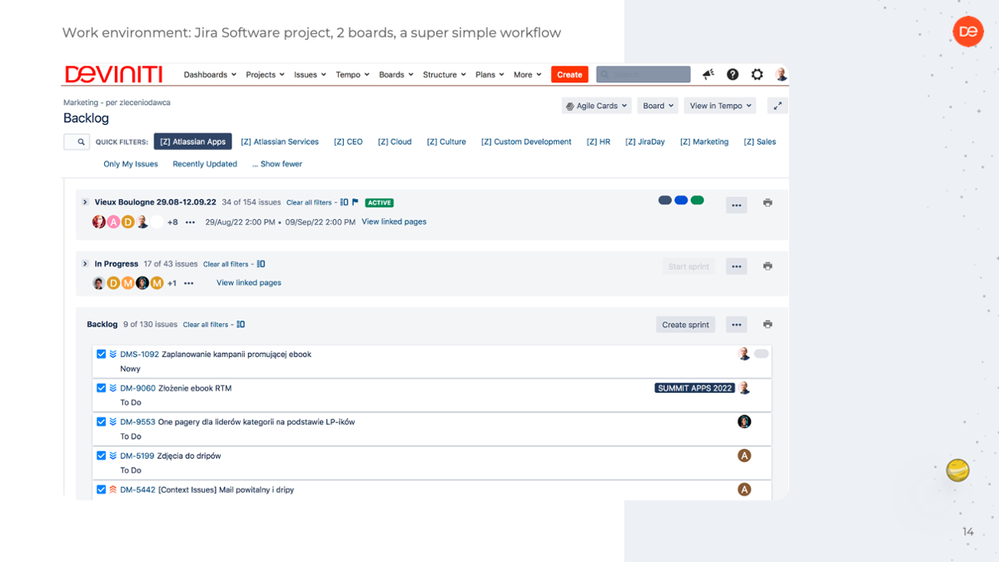Click the filter column icon in In Progress header
Viewport: 999px width, 562px height.
coord(261,264)
